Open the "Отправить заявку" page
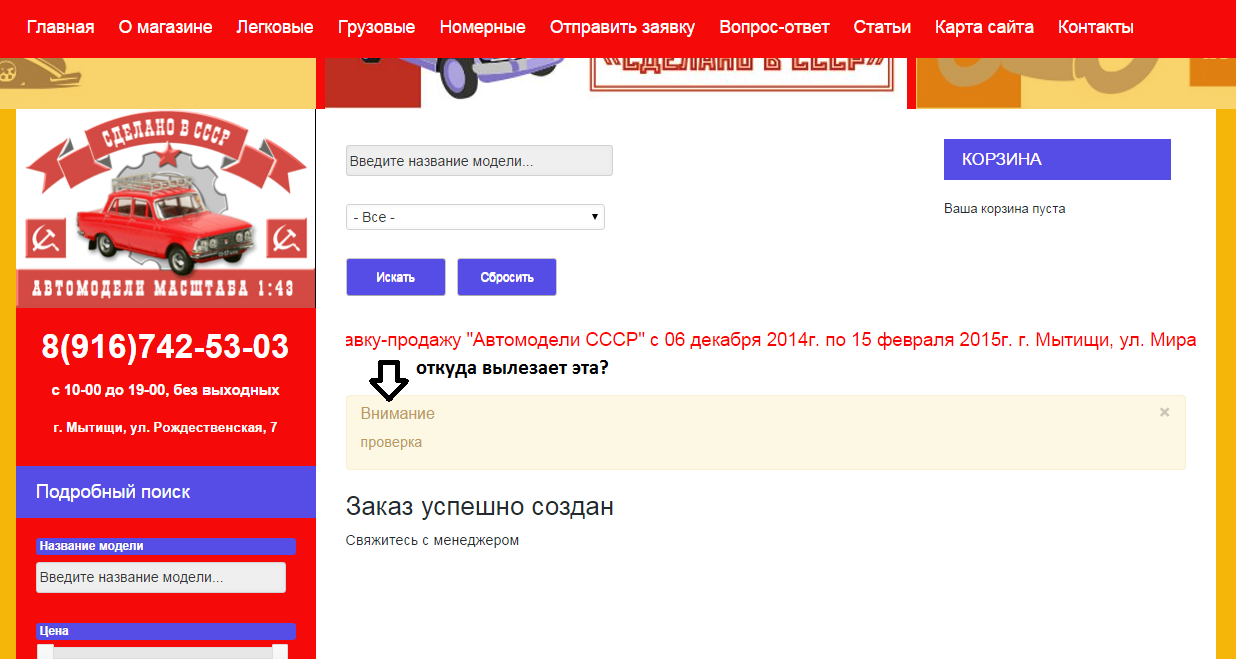This screenshot has height=659, width=1236. 622,27
